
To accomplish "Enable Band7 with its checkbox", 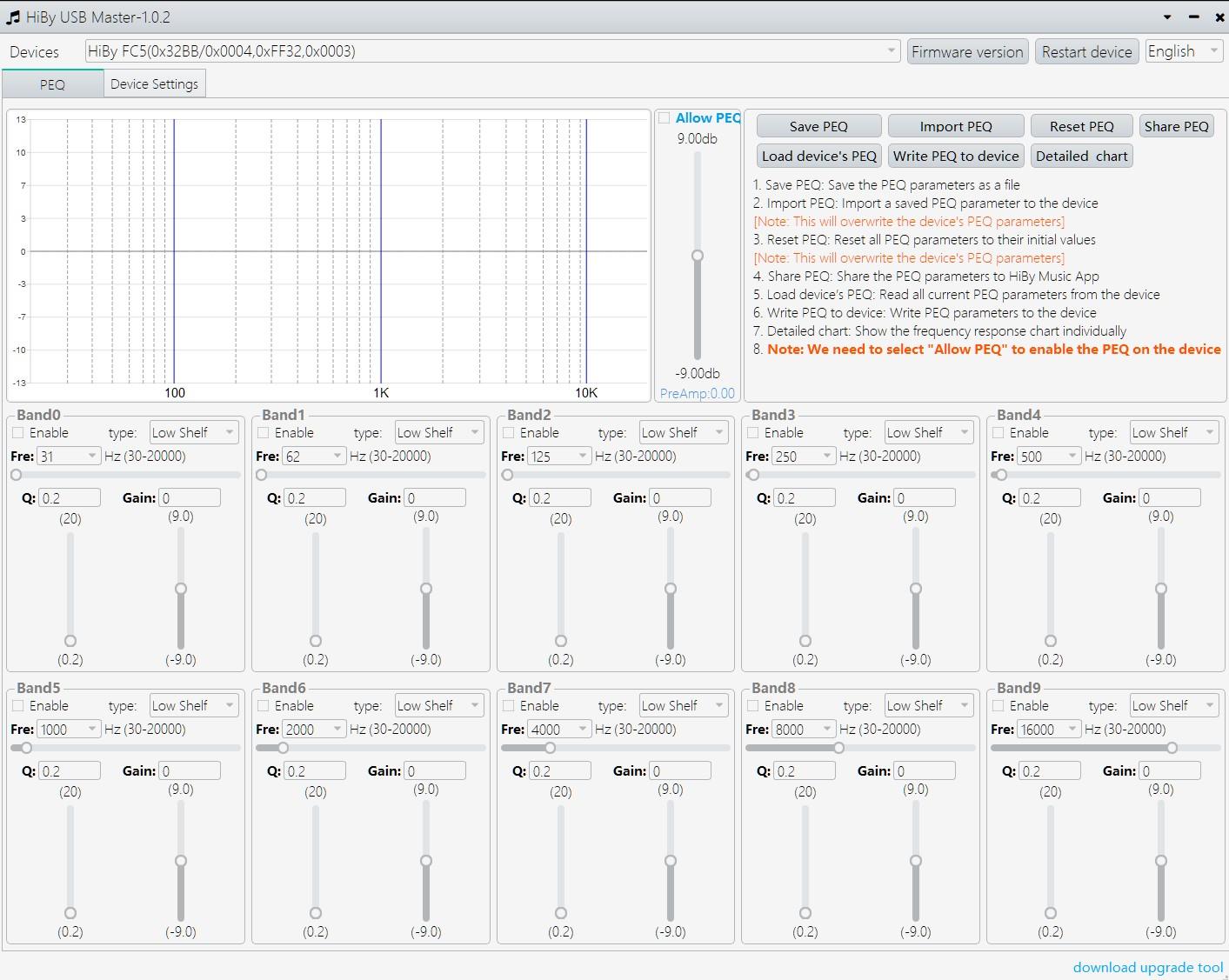I will (x=509, y=706).
